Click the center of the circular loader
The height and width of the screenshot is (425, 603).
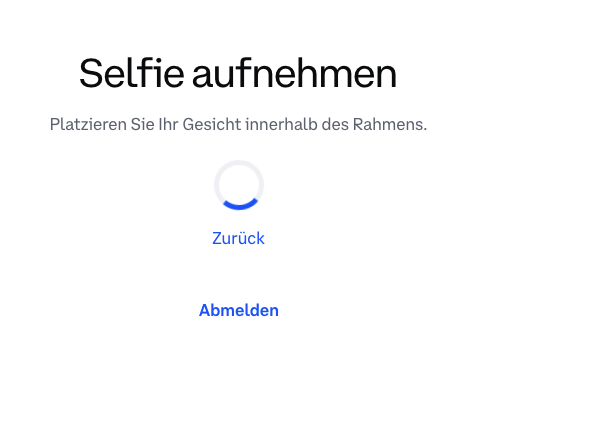coord(239,185)
